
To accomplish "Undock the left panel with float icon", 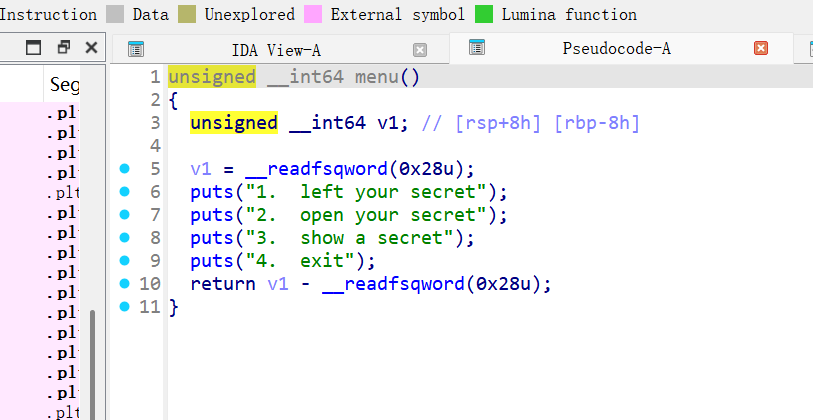I will [64, 48].
